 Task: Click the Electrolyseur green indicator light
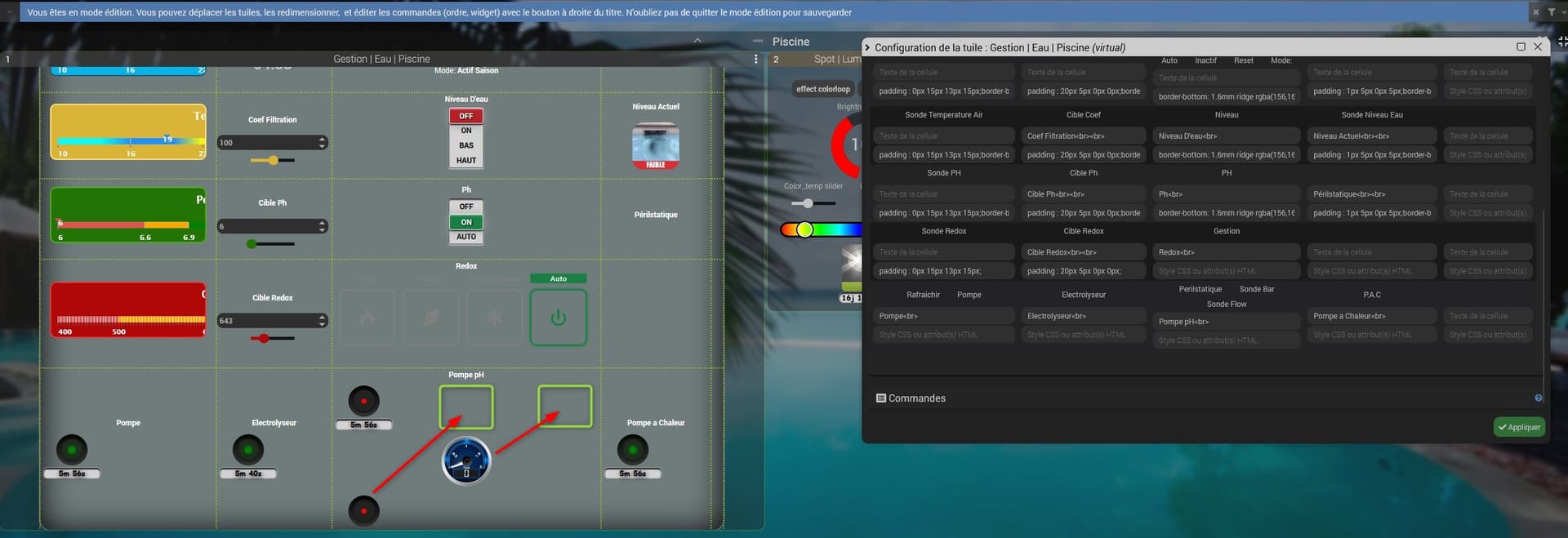[x=248, y=450]
